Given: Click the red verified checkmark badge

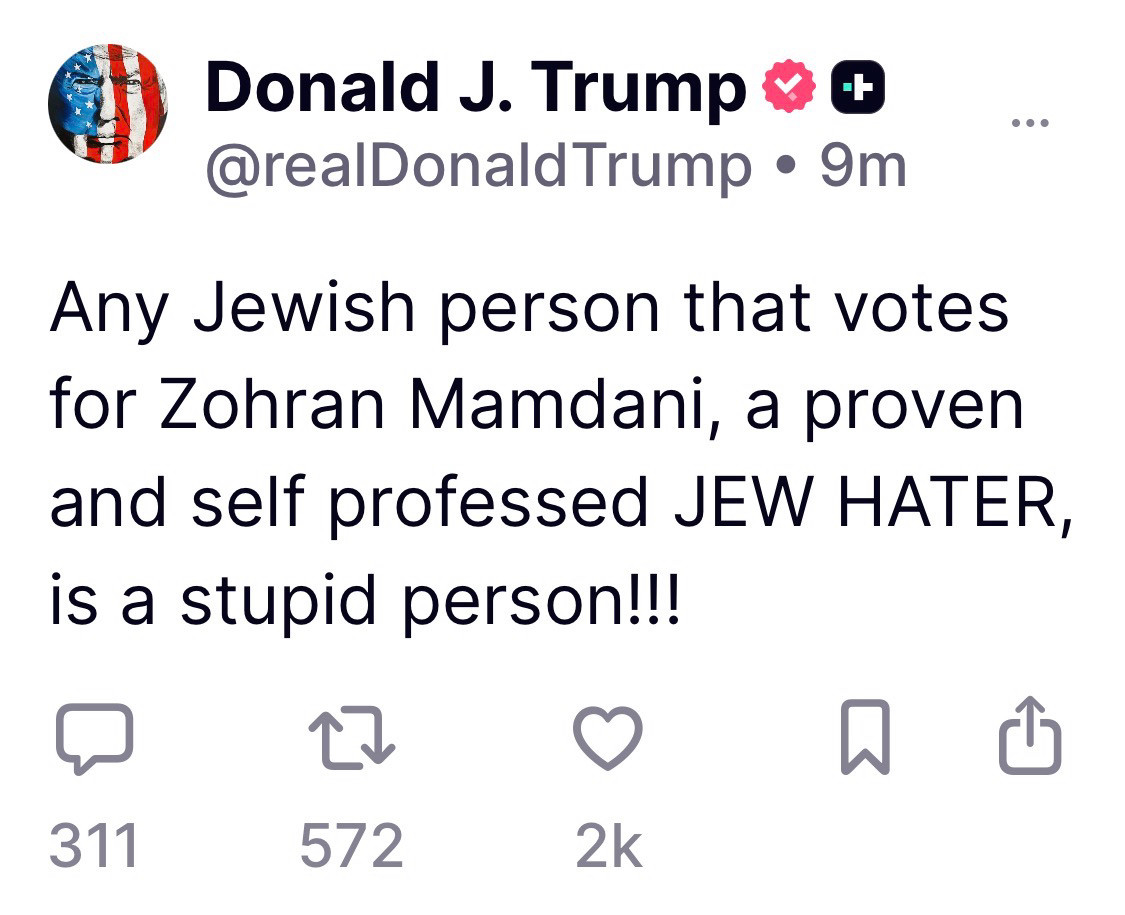Looking at the screenshot, I should (789, 88).
